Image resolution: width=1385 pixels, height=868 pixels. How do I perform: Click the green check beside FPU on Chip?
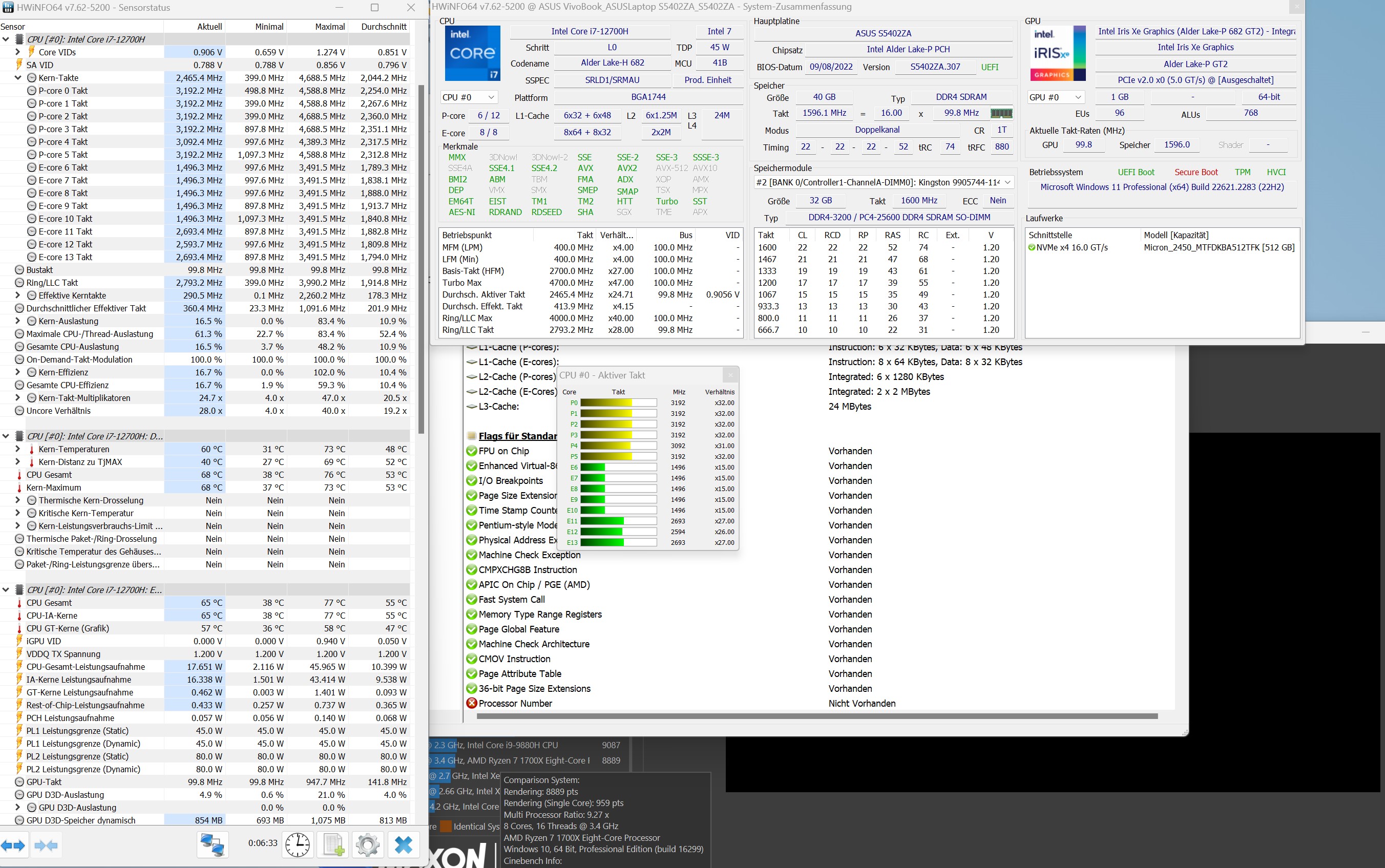point(471,451)
